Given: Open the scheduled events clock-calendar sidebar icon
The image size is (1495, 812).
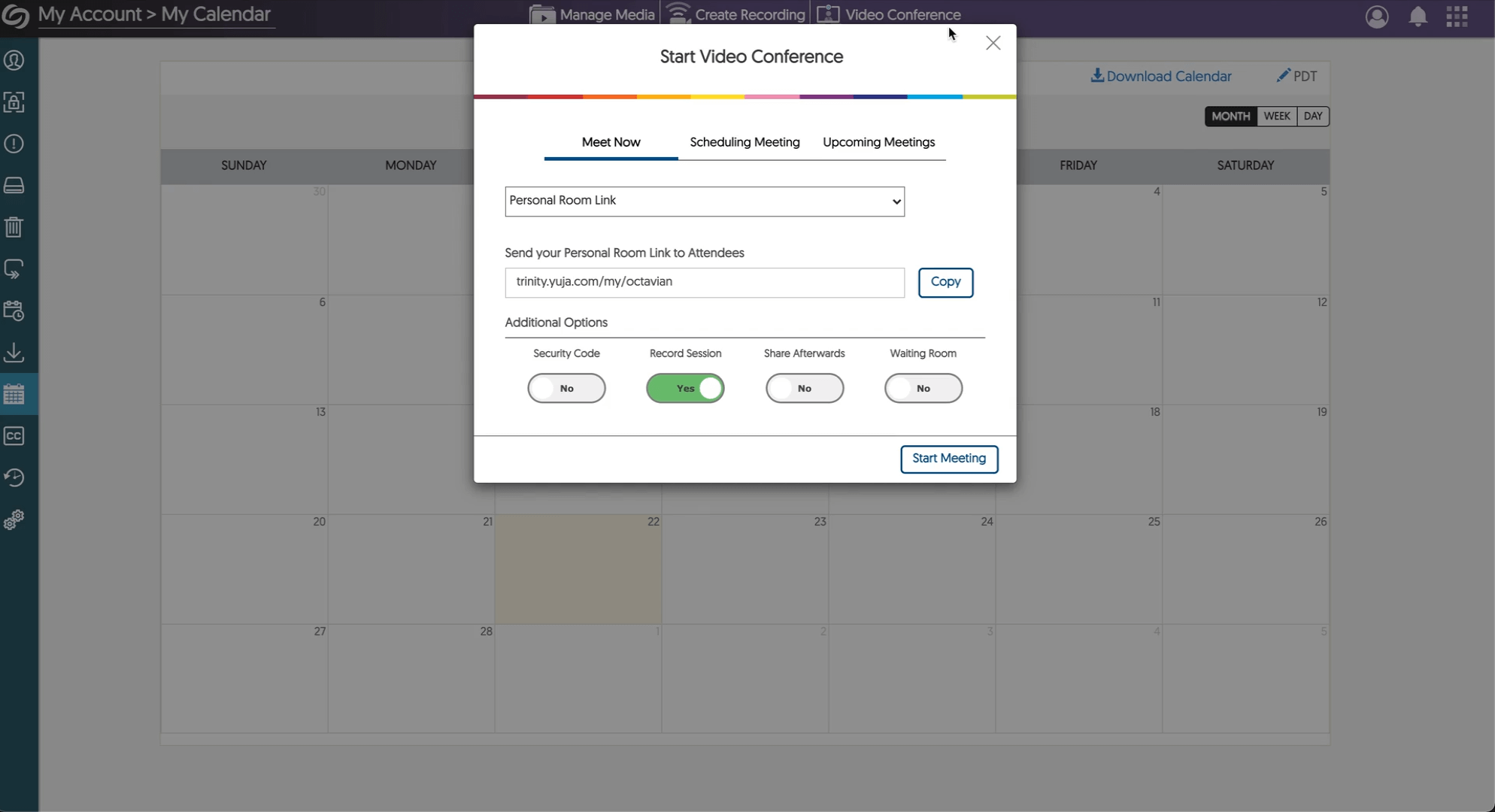Looking at the screenshot, I should click(x=14, y=311).
